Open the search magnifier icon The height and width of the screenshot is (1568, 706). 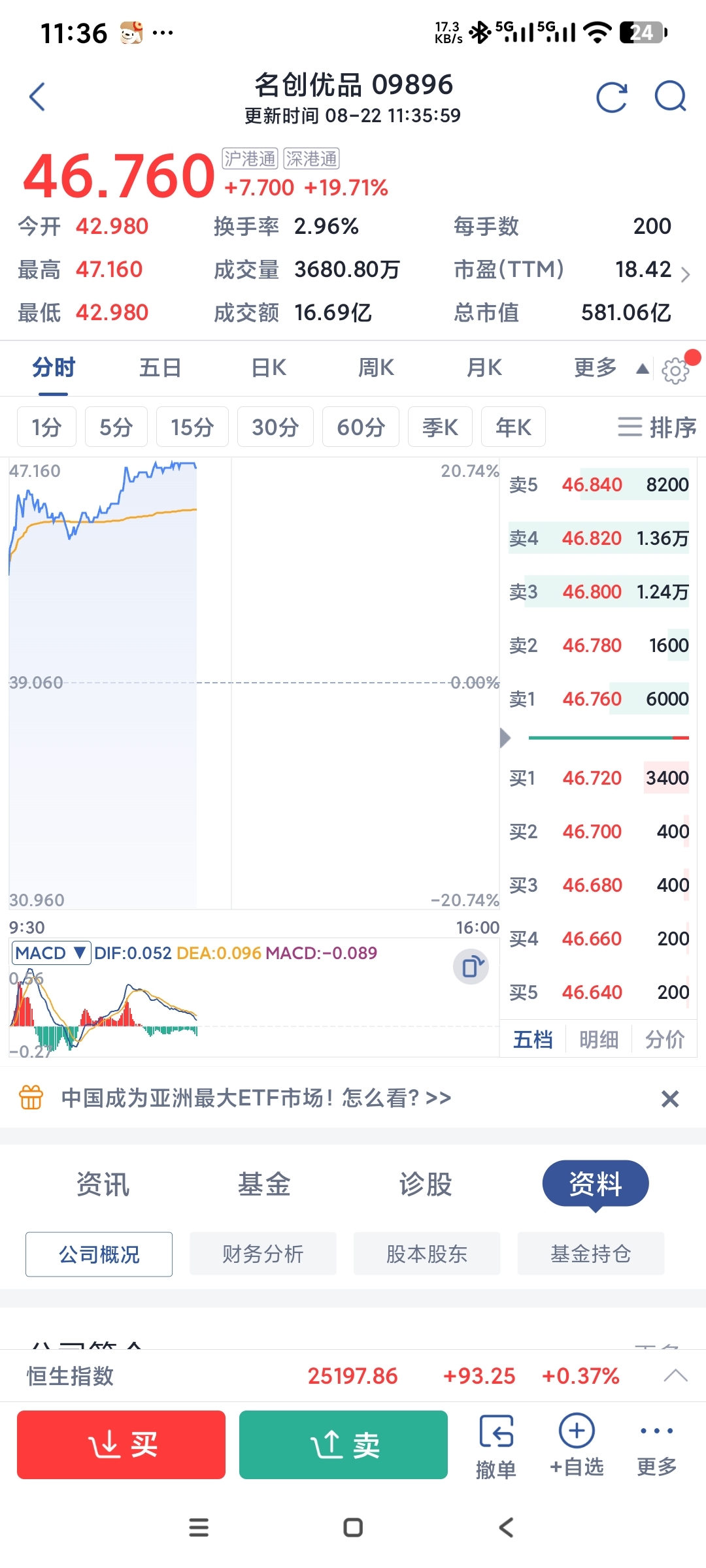(671, 97)
